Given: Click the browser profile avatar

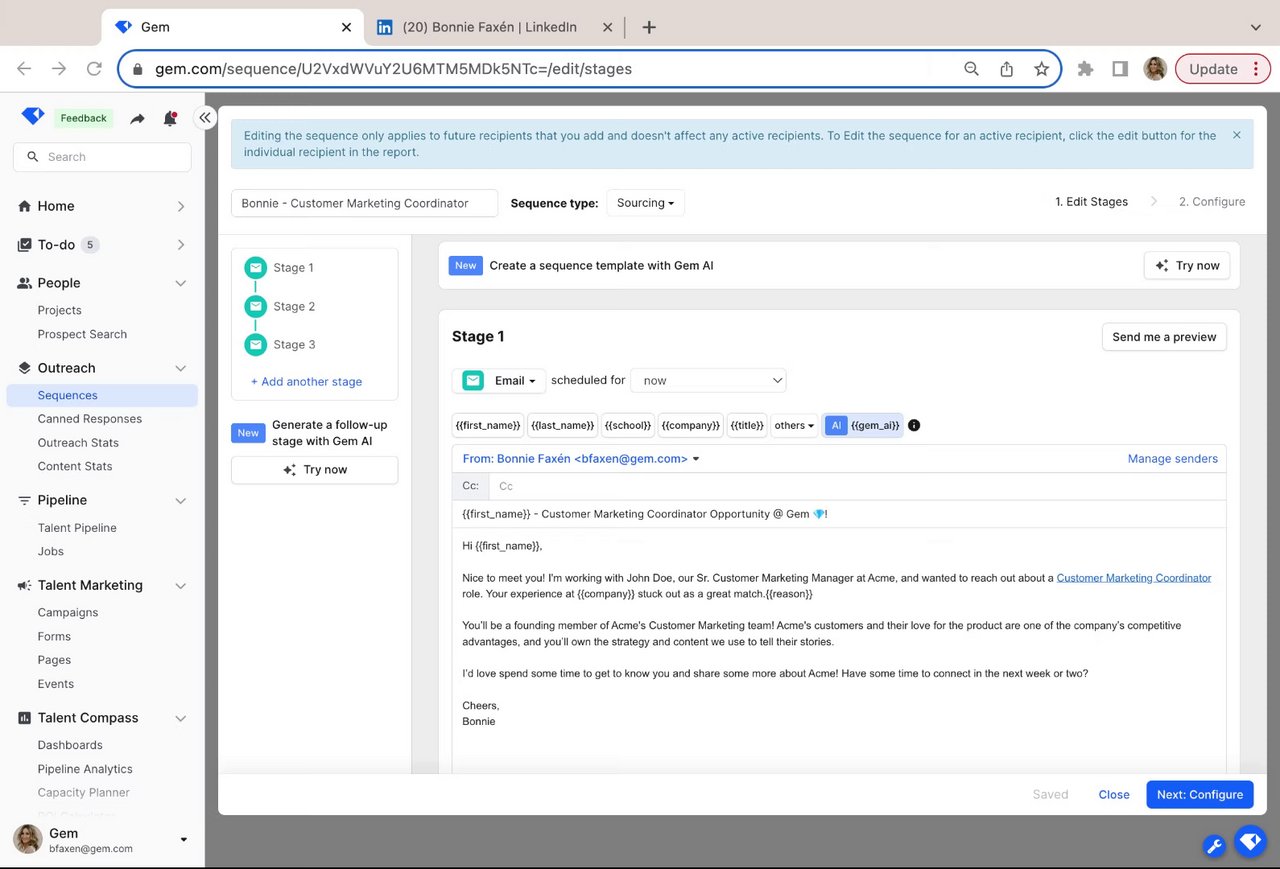Looking at the screenshot, I should tap(1155, 69).
